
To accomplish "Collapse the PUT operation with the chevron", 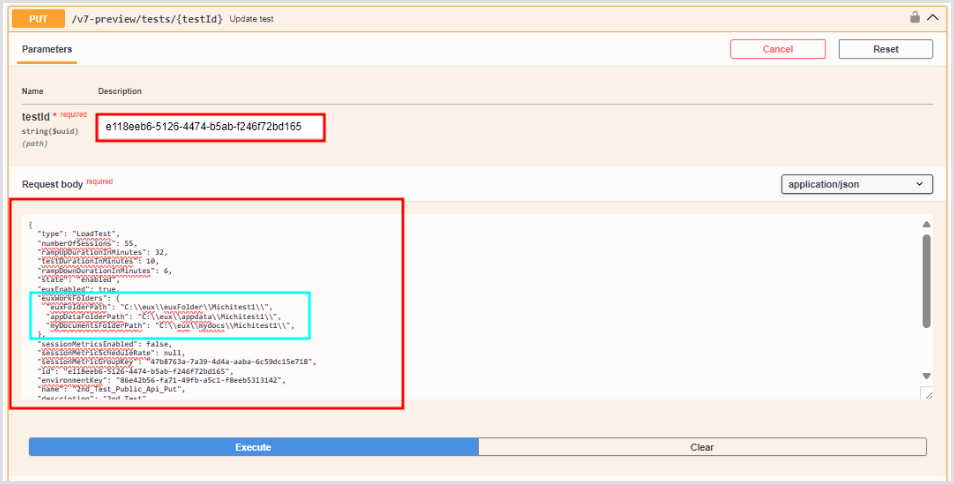I will point(932,17).
